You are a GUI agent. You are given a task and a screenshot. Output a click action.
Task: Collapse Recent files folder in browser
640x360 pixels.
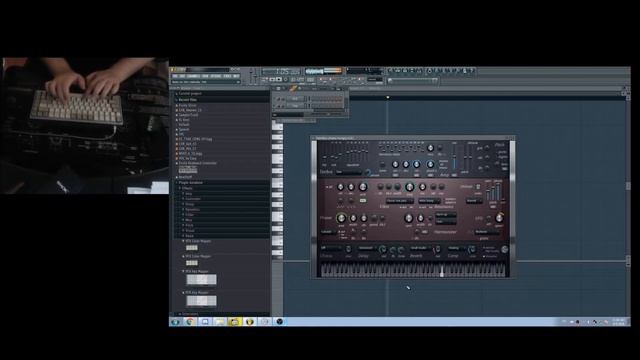pyautogui.click(x=188, y=100)
